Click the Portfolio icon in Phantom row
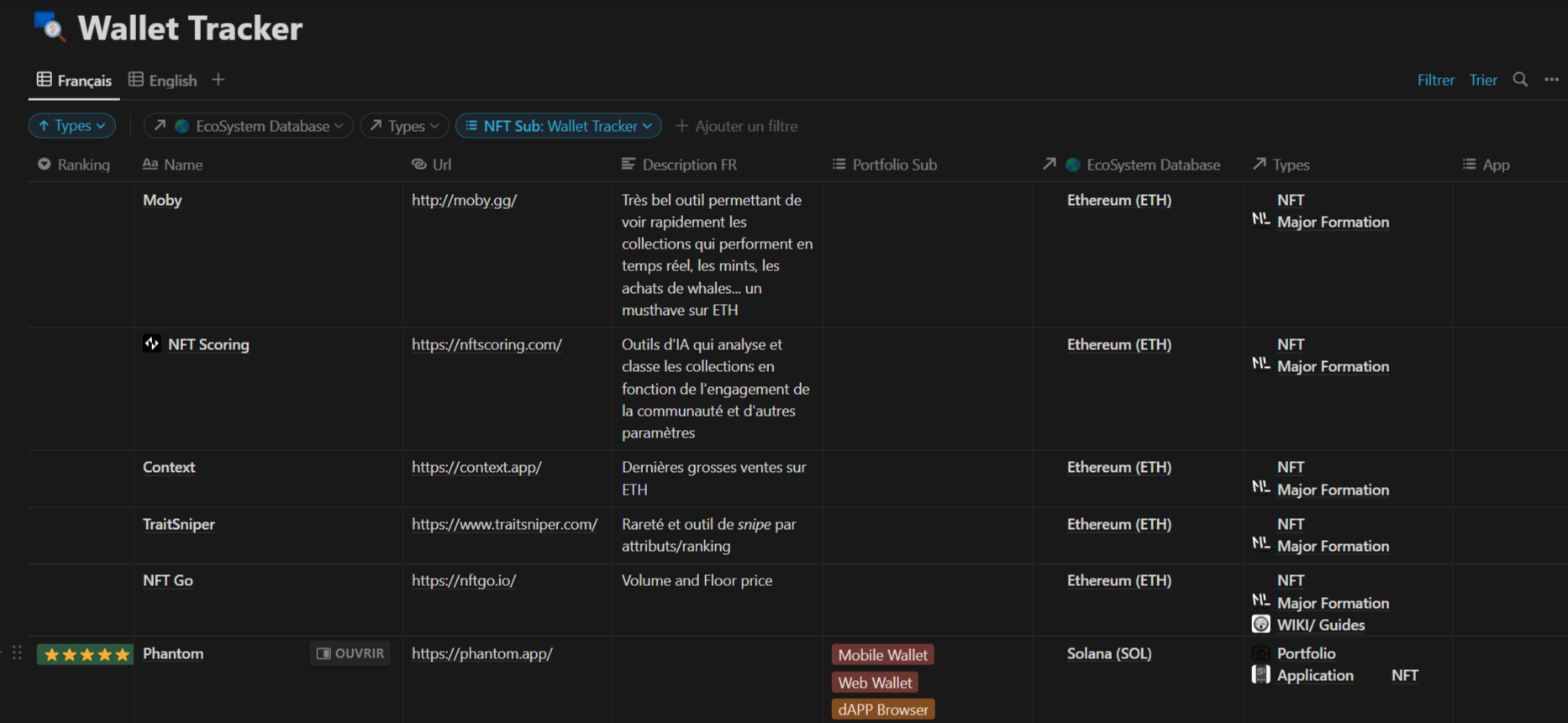Screen dimensions: 1568x723 pyautogui.click(x=1260, y=652)
